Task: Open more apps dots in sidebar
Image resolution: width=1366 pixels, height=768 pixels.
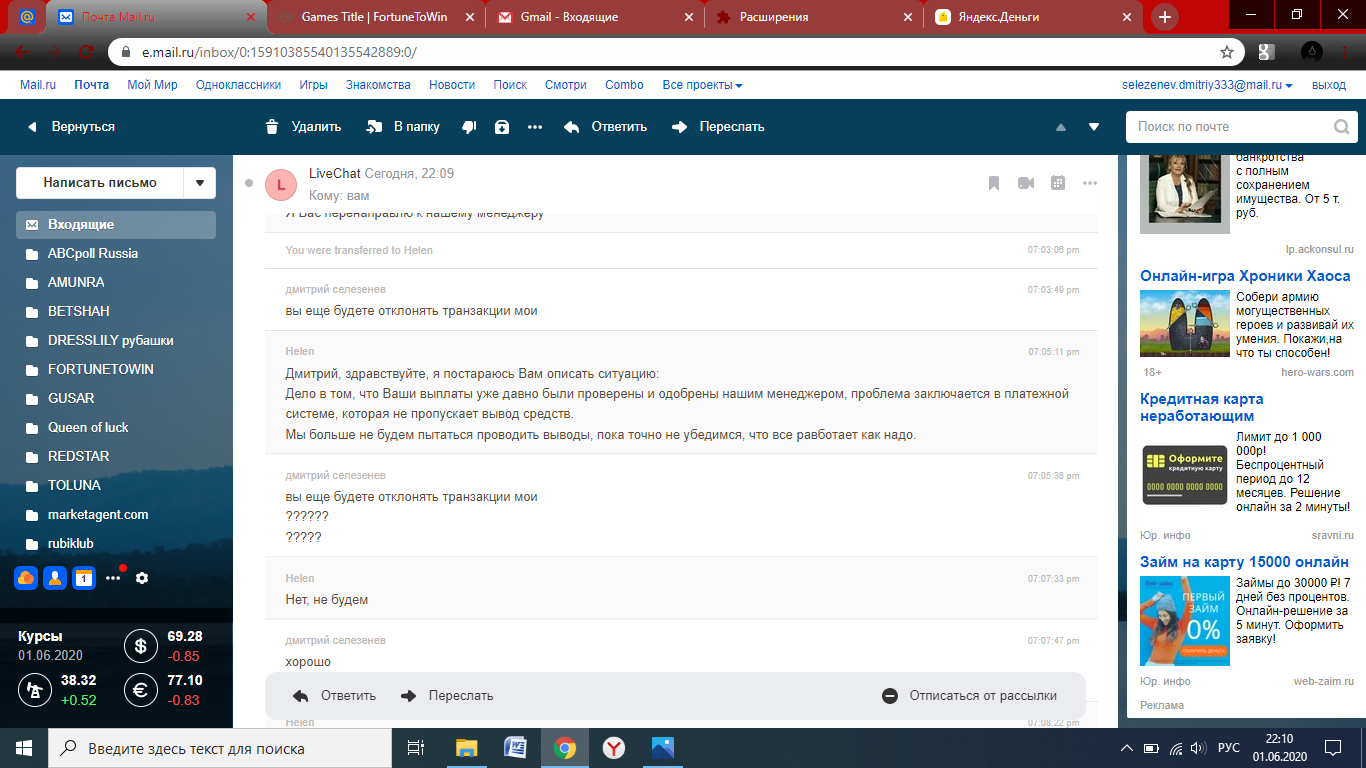Action: click(x=113, y=578)
